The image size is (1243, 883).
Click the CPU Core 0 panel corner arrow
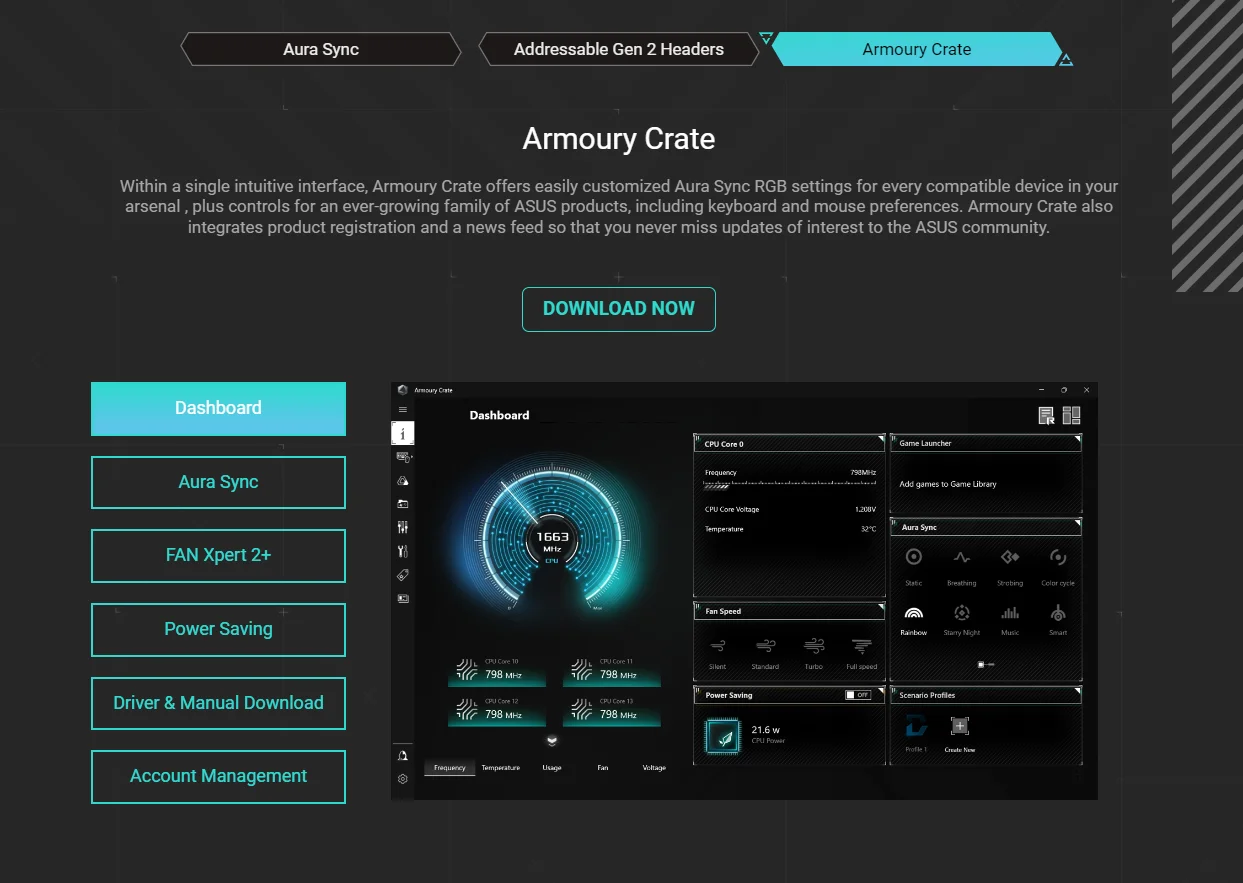point(880,438)
